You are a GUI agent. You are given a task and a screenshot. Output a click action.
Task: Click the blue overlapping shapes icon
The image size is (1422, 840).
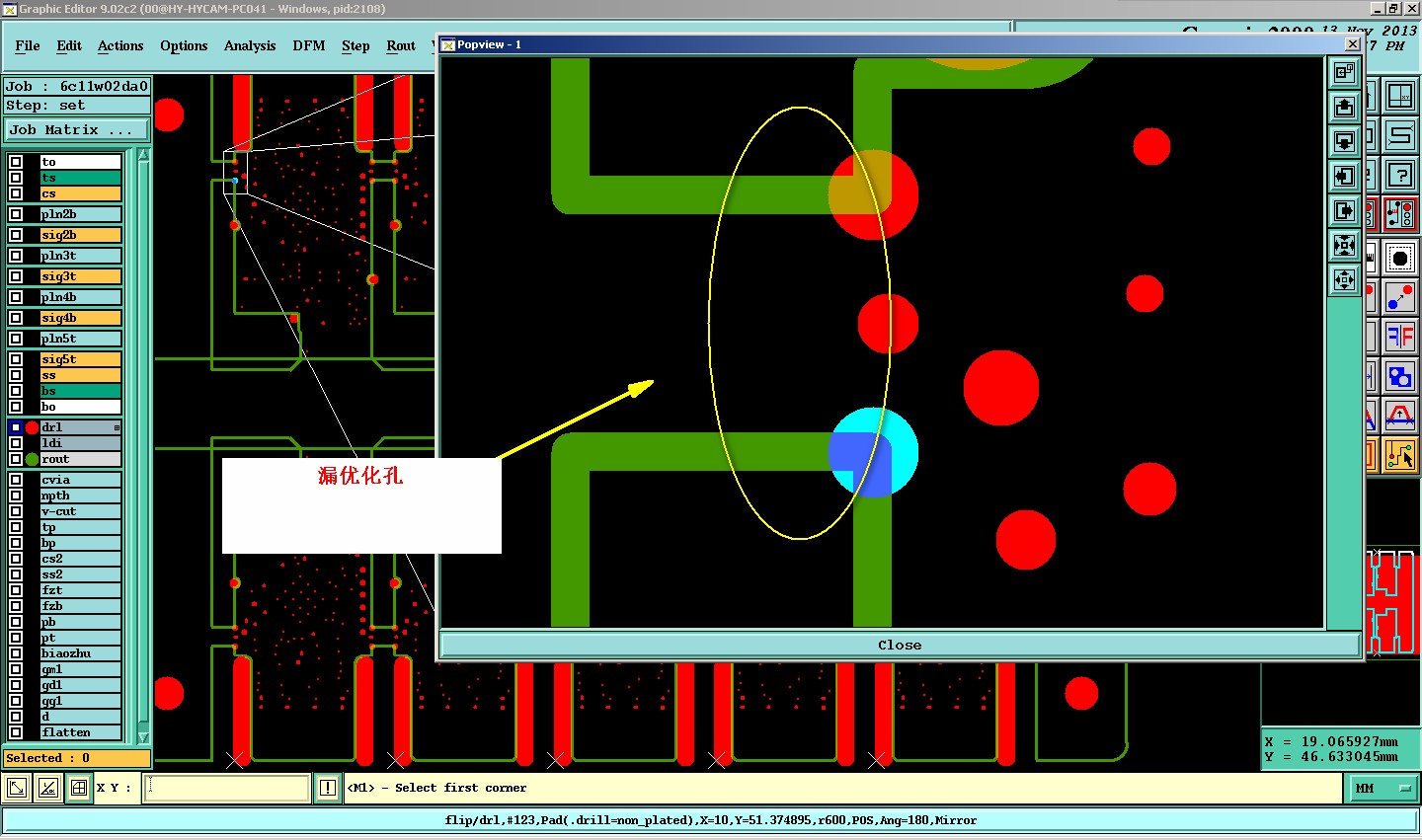point(1400,376)
